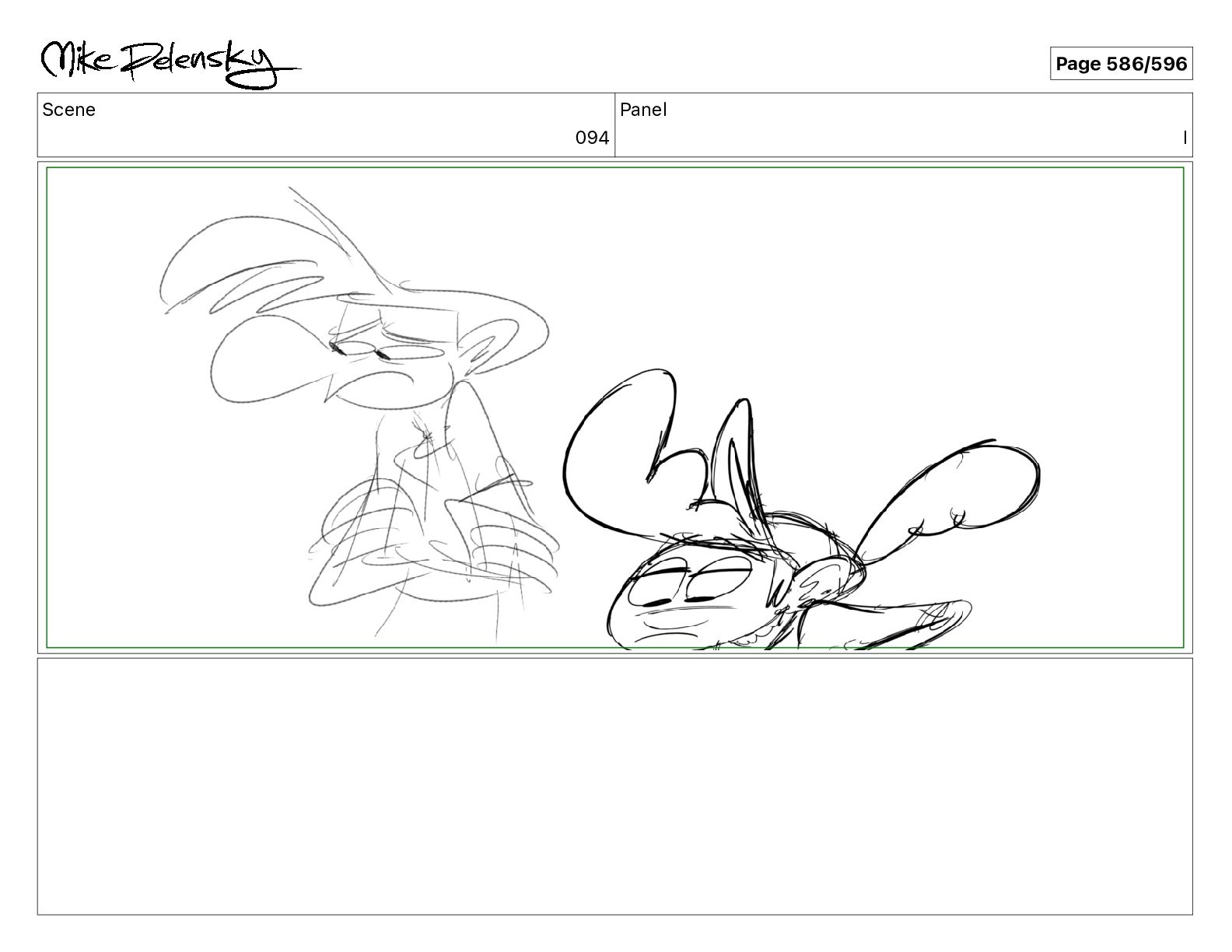Click the scene number '094'
The image size is (1232, 952).
[x=592, y=138]
